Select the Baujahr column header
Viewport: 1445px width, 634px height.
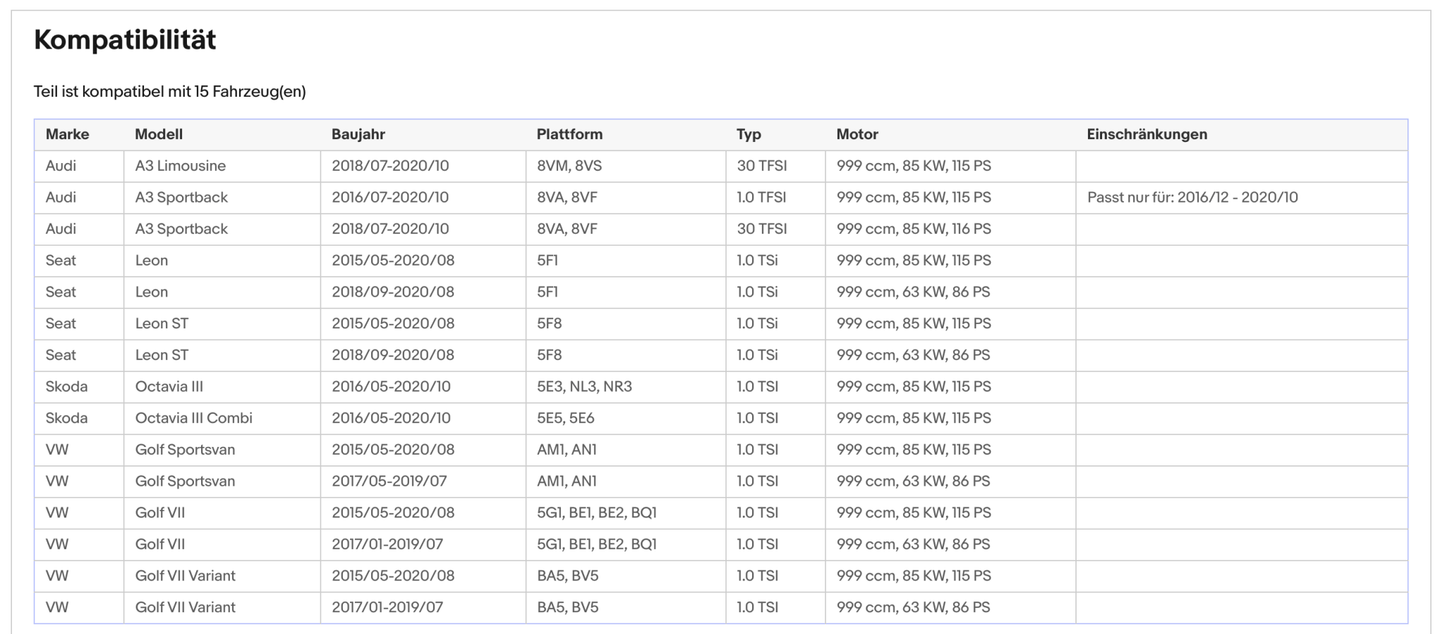pyautogui.click(x=358, y=134)
